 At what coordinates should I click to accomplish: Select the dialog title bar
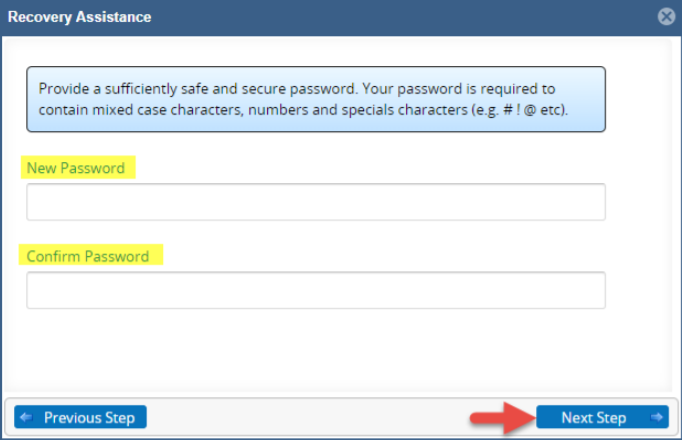pos(341,17)
